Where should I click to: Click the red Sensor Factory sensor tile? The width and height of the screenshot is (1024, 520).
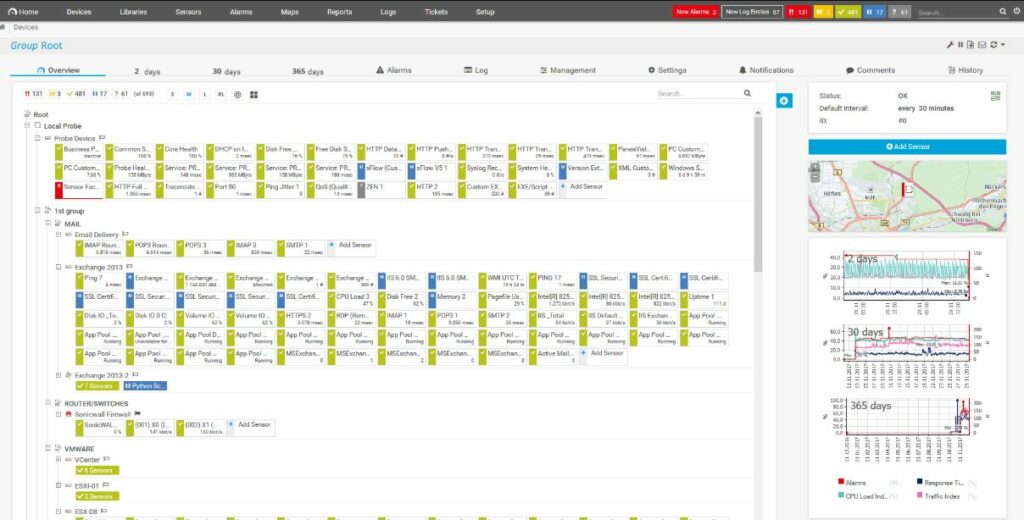[80, 190]
